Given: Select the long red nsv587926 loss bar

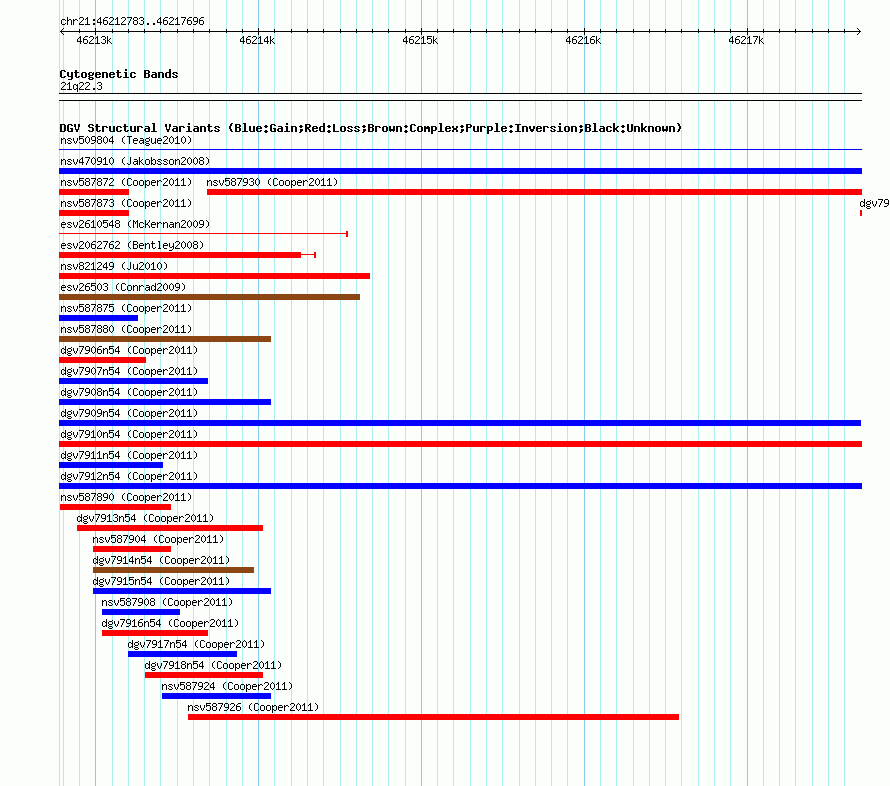Looking at the screenshot, I should pos(434,717).
